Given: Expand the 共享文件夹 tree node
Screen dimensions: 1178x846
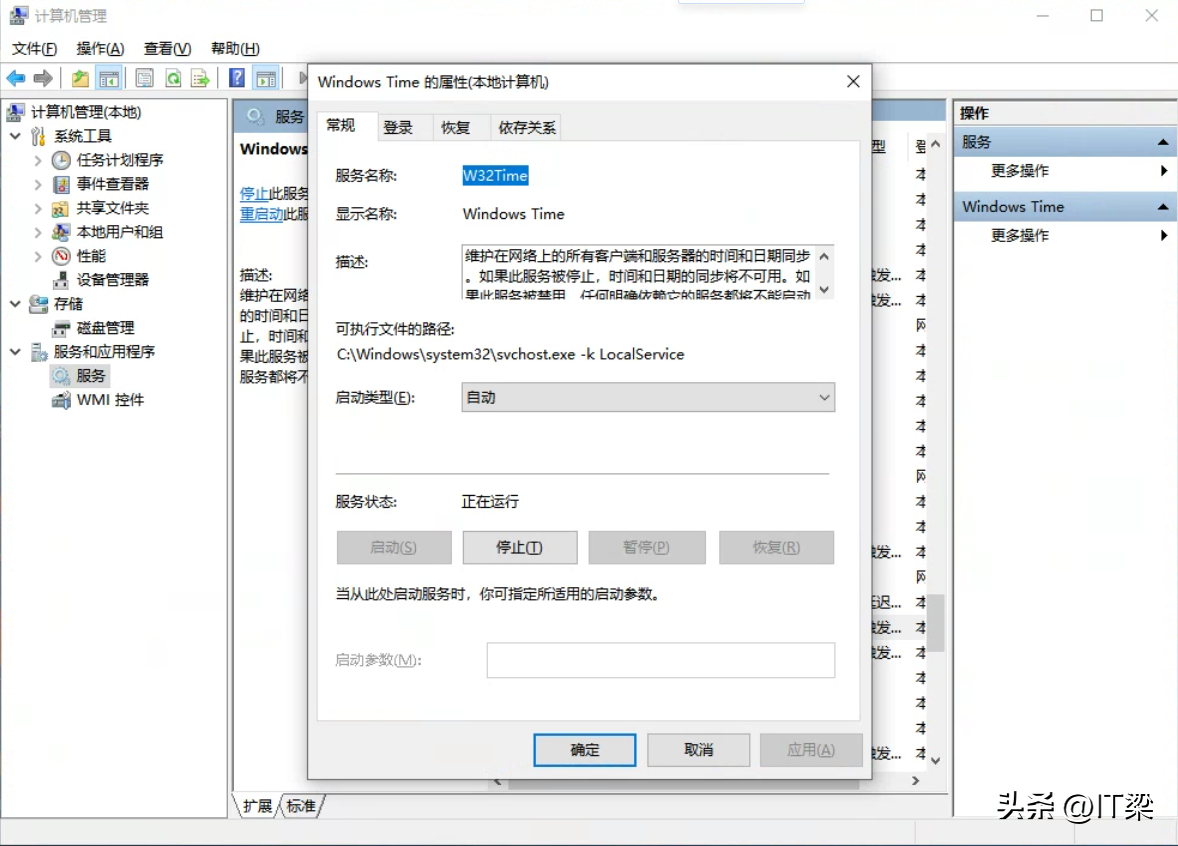Looking at the screenshot, I should [x=38, y=208].
